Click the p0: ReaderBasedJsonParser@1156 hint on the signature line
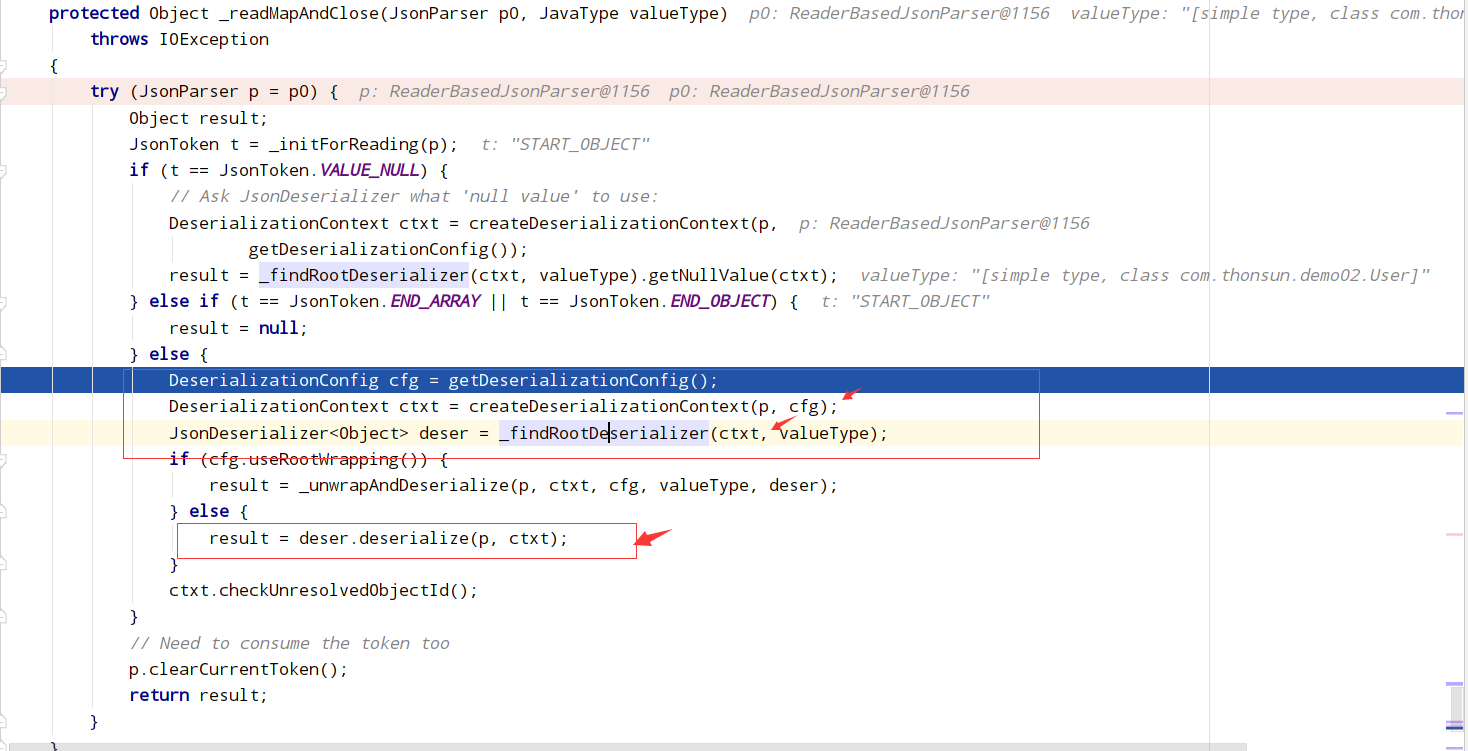Image resolution: width=1468 pixels, height=751 pixels. click(899, 13)
